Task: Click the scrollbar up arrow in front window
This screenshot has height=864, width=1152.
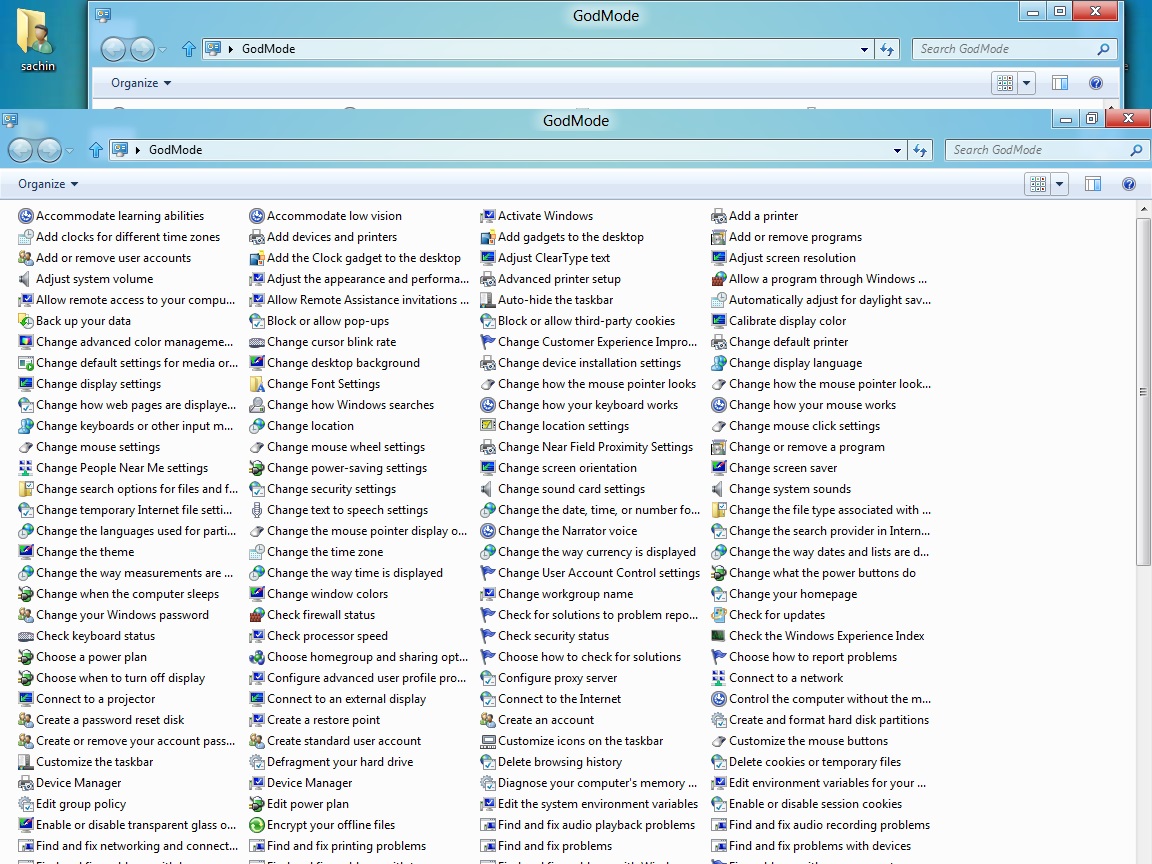Action: pyautogui.click(x=1142, y=209)
